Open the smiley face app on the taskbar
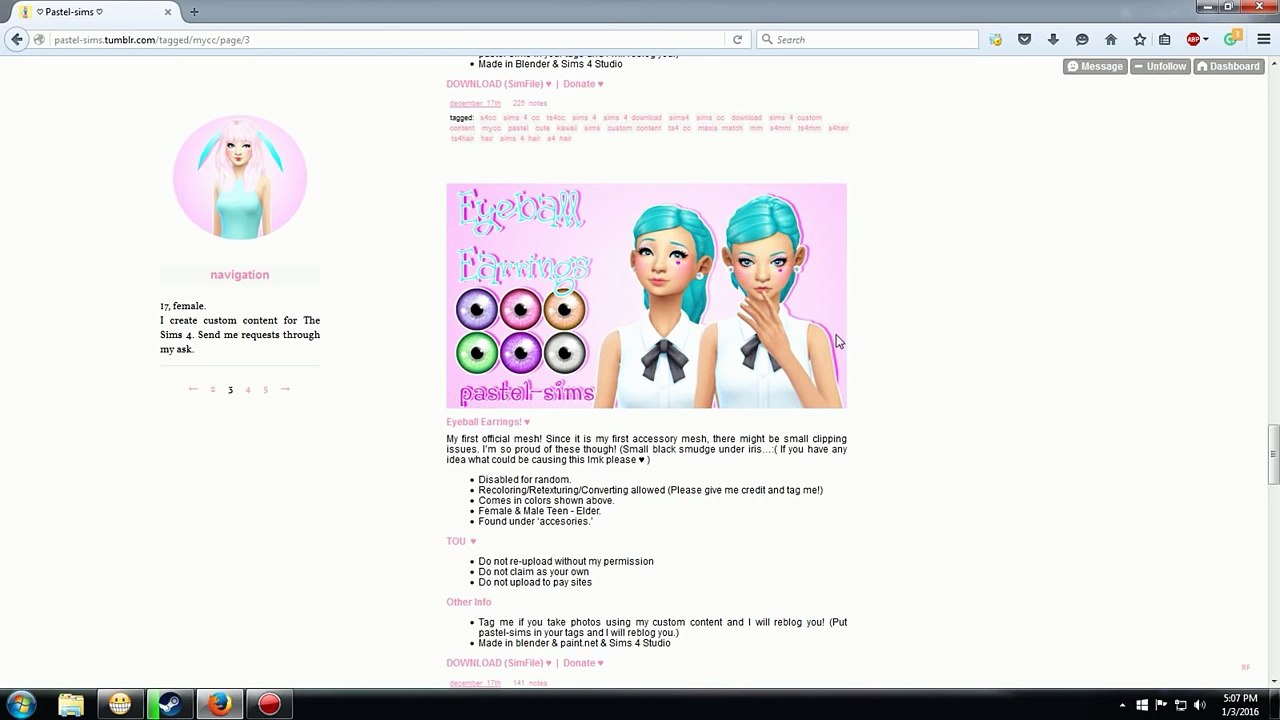Image resolution: width=1280 pixels, height=720 pixels. [120, 704]
